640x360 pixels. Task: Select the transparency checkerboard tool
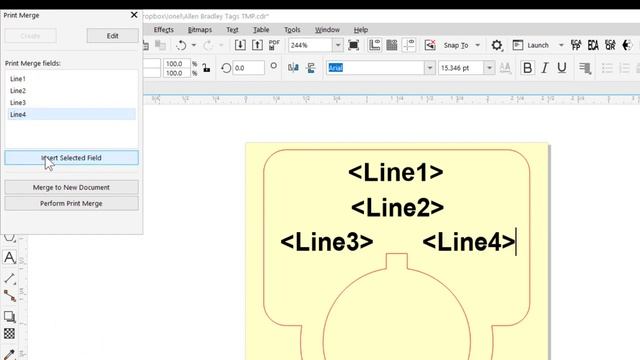tap(9, 333)
